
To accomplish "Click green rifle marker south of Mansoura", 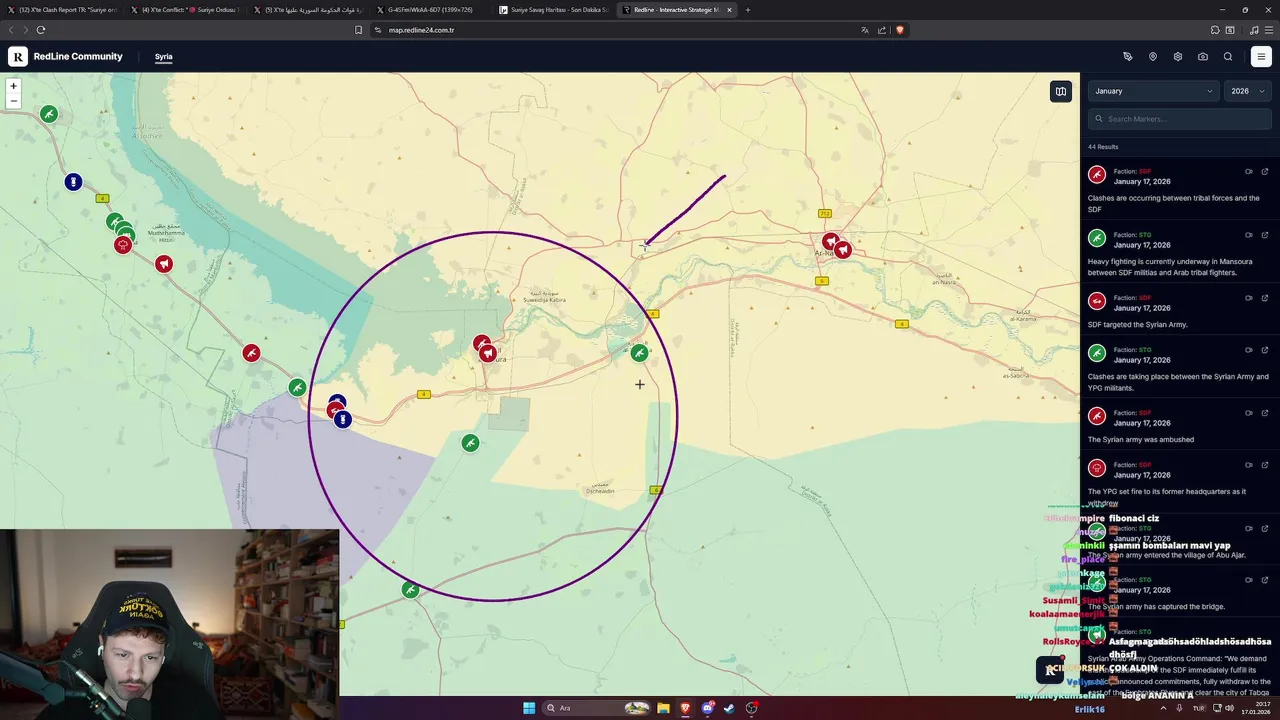I will [470, 442].
